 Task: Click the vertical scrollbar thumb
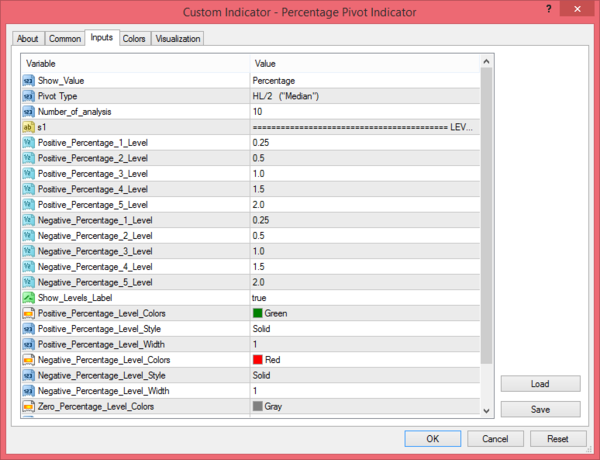click(x=486, y=216)
